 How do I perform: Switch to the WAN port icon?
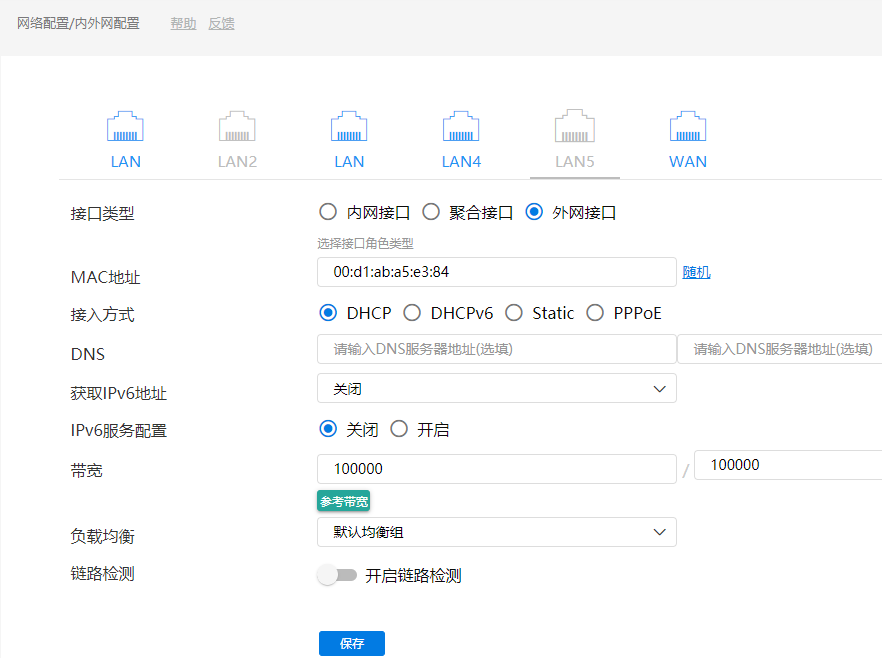(688, 128)
